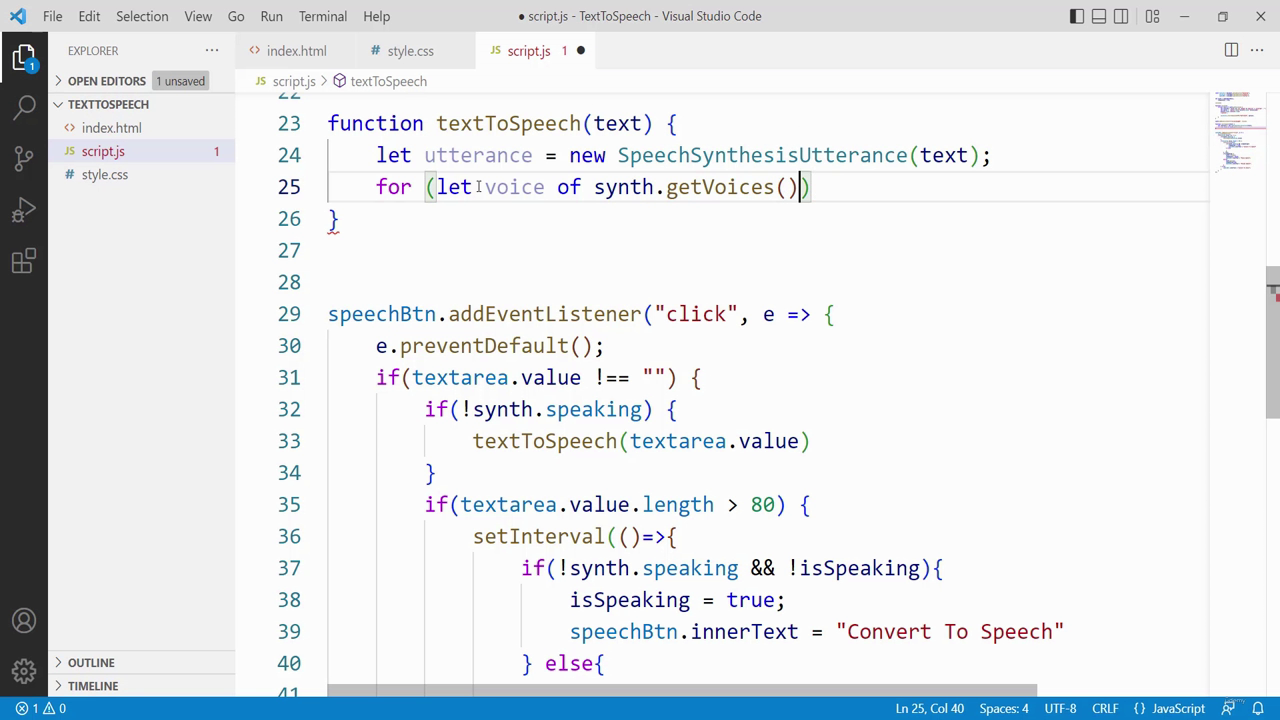Select style.css in explorer tree
1280x720 pixels.
(141, 174)
